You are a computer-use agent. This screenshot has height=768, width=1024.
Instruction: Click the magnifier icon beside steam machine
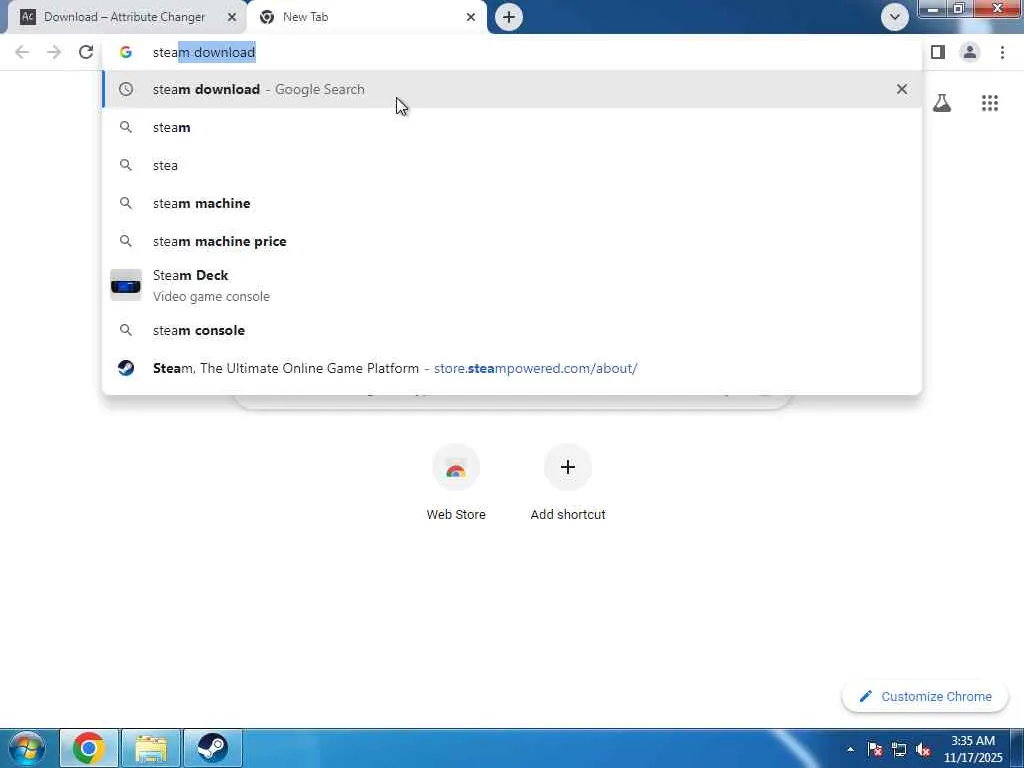point(125,203)
